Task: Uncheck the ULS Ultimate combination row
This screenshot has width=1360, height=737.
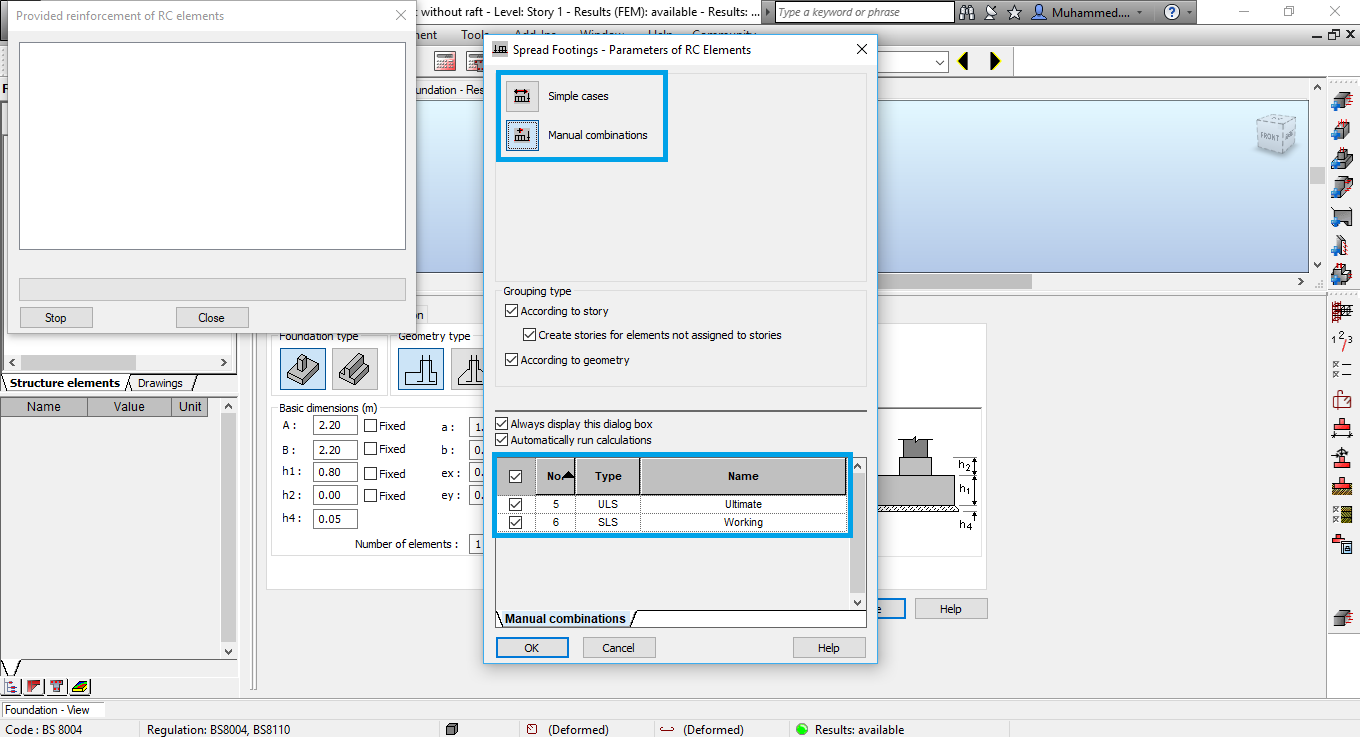Action: [517, 503]
